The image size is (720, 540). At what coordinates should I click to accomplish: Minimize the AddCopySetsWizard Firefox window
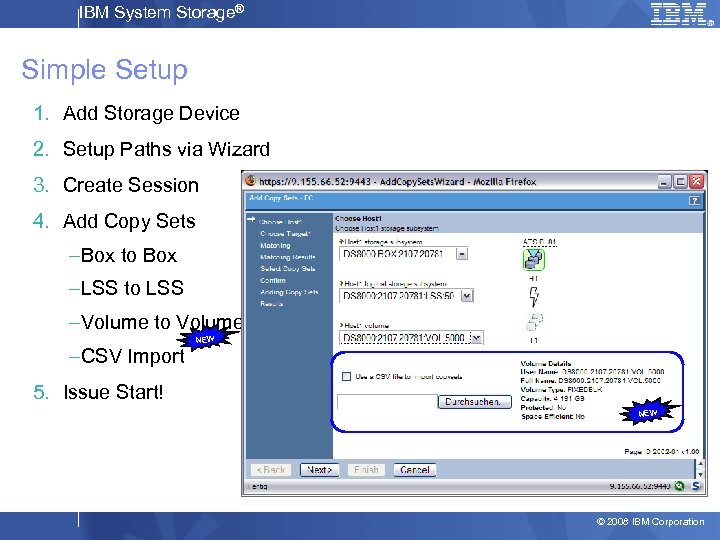664,182
